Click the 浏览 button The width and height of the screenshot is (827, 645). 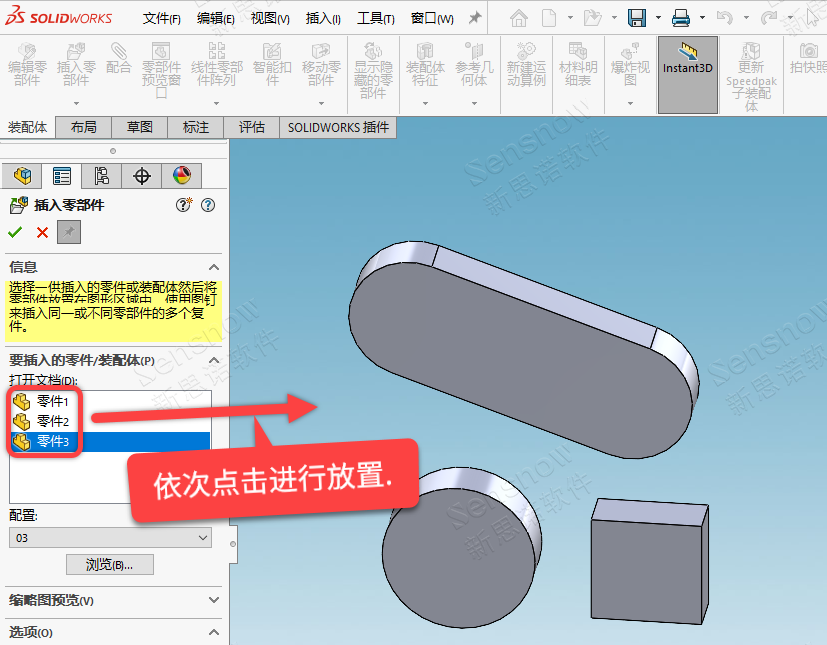[x=110, y=565]
